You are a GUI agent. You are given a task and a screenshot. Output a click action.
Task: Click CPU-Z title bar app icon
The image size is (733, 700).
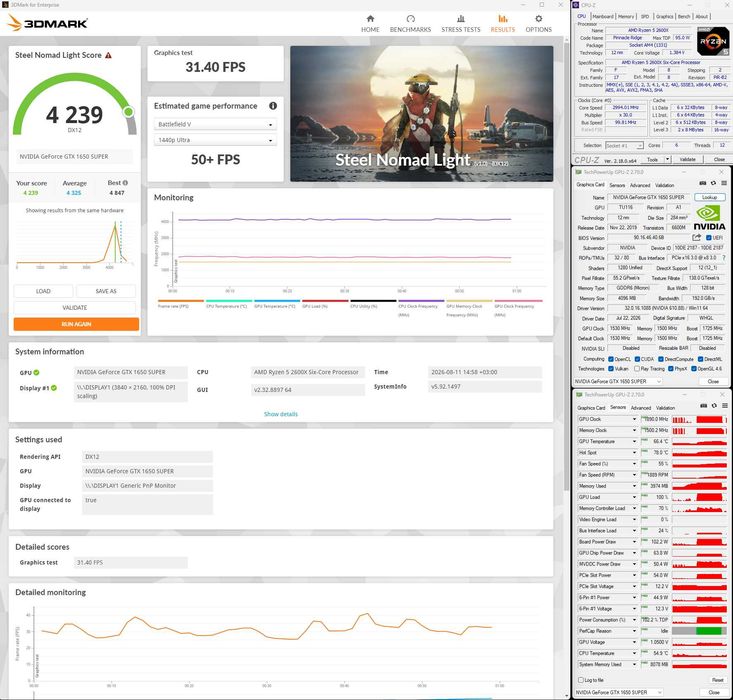[x=576, y=5]
